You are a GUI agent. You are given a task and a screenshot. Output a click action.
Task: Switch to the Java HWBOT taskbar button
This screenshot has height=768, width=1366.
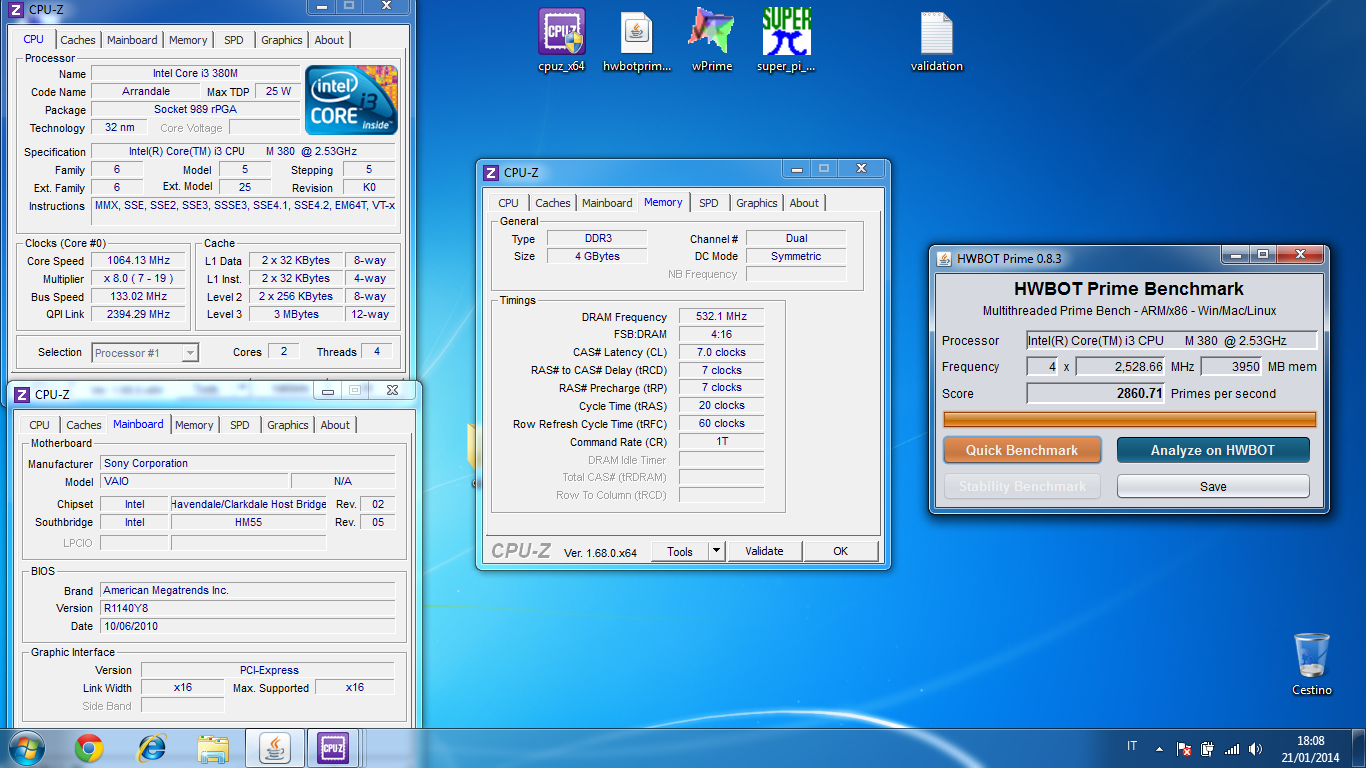pos(275,748)
